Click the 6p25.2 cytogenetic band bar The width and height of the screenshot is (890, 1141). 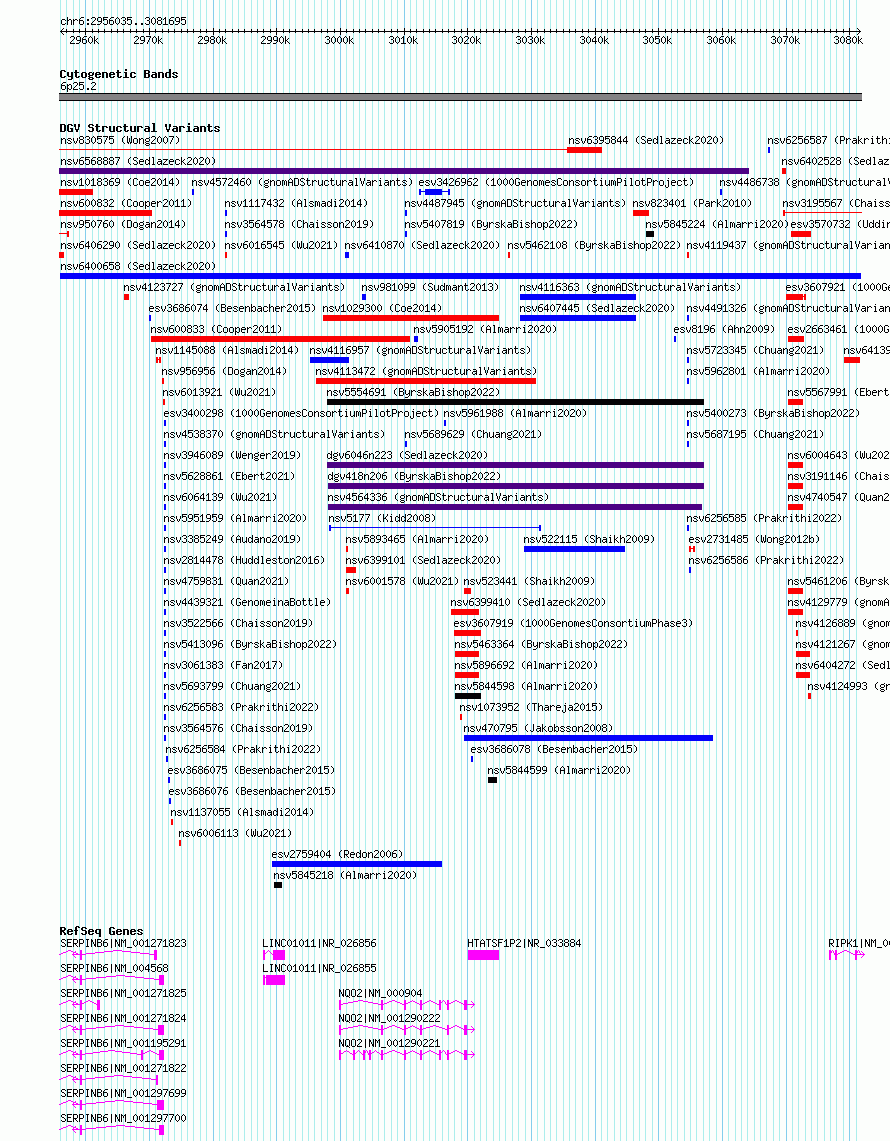point(461,97)
